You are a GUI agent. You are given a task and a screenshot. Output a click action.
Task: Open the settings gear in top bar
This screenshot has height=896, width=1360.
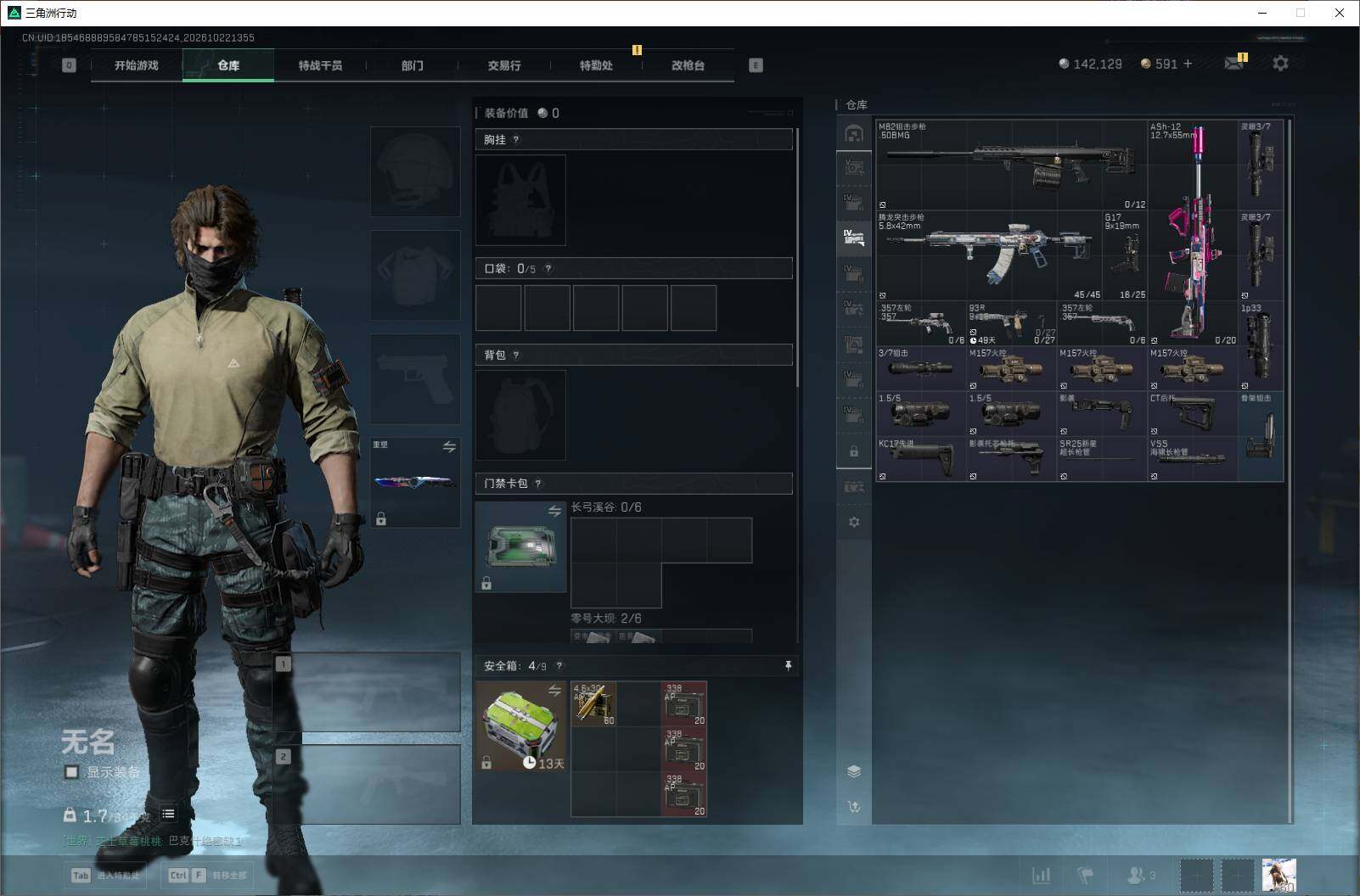pyautogui.click(x=1280, y=64)
